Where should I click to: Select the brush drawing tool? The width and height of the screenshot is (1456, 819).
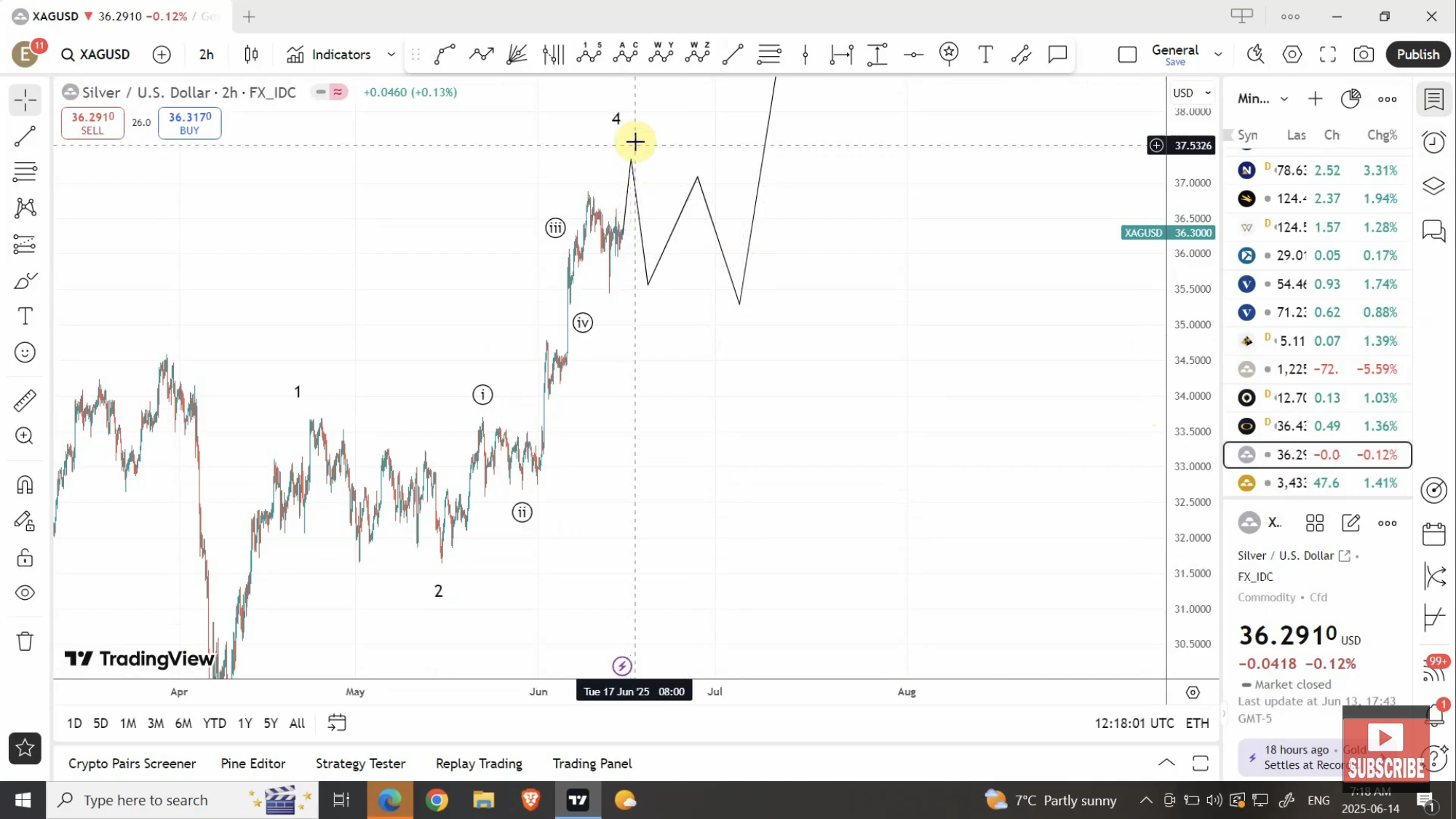pos(25,281)
